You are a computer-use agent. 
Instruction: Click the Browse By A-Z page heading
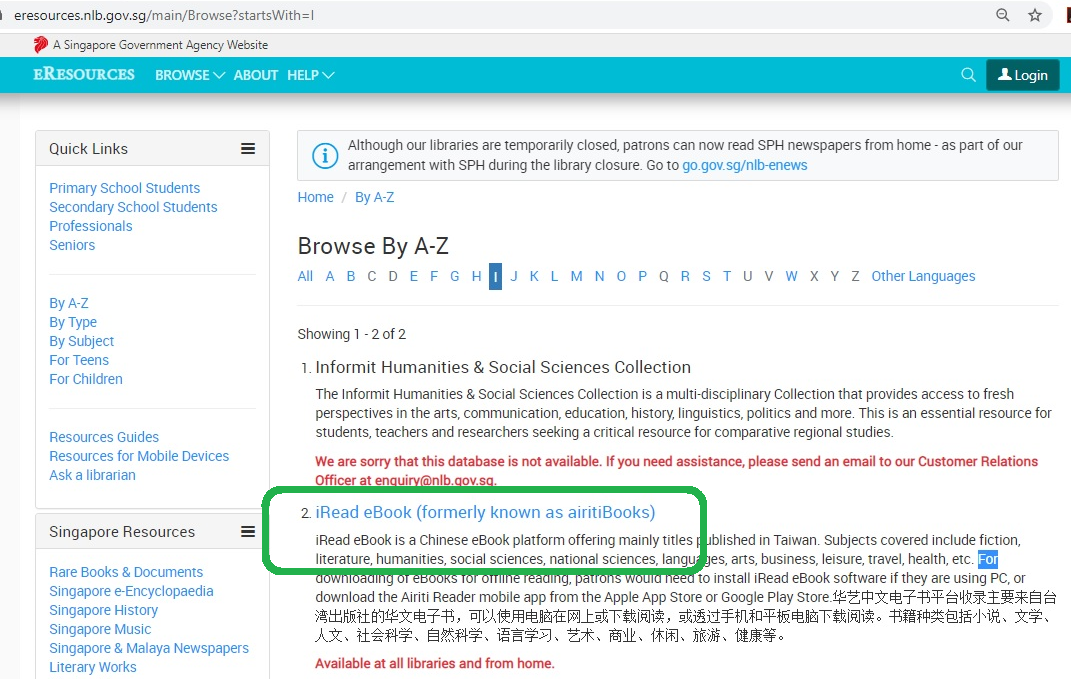pos(373,246)
